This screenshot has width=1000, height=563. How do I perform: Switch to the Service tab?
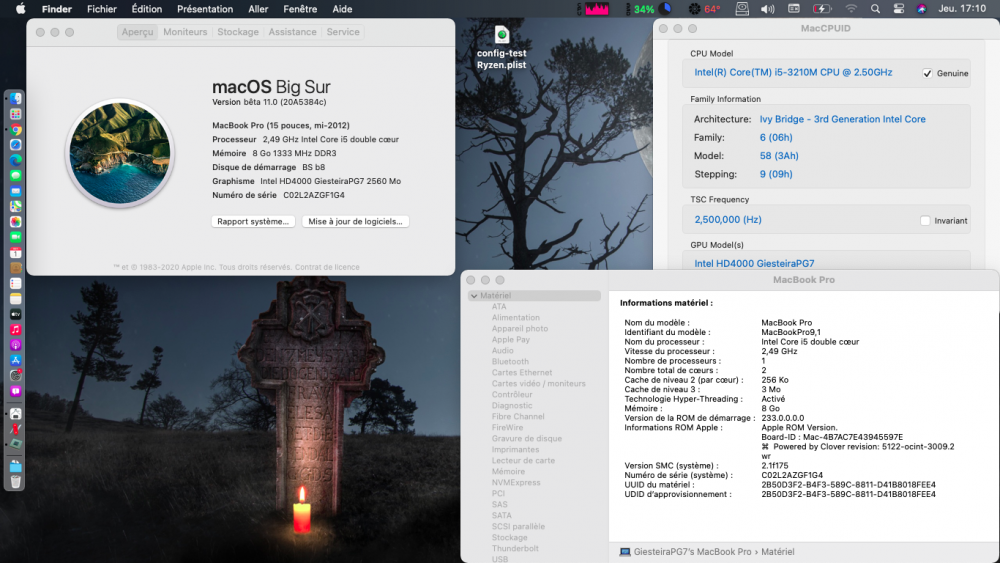[342, 32]
